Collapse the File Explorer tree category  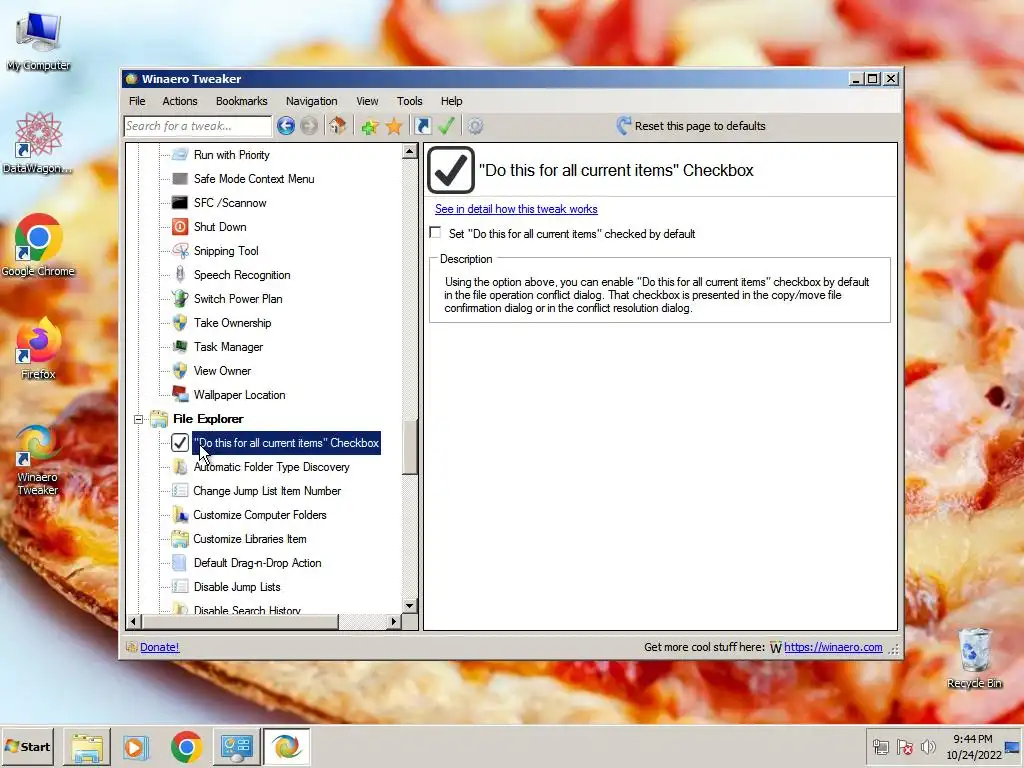[138, 419]
